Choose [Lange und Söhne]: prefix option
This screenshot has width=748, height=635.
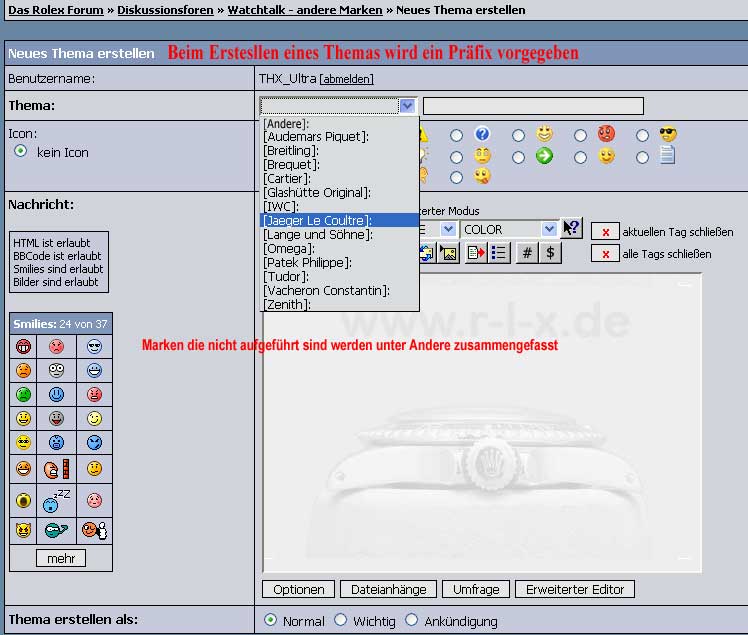(x=318, y=235)
